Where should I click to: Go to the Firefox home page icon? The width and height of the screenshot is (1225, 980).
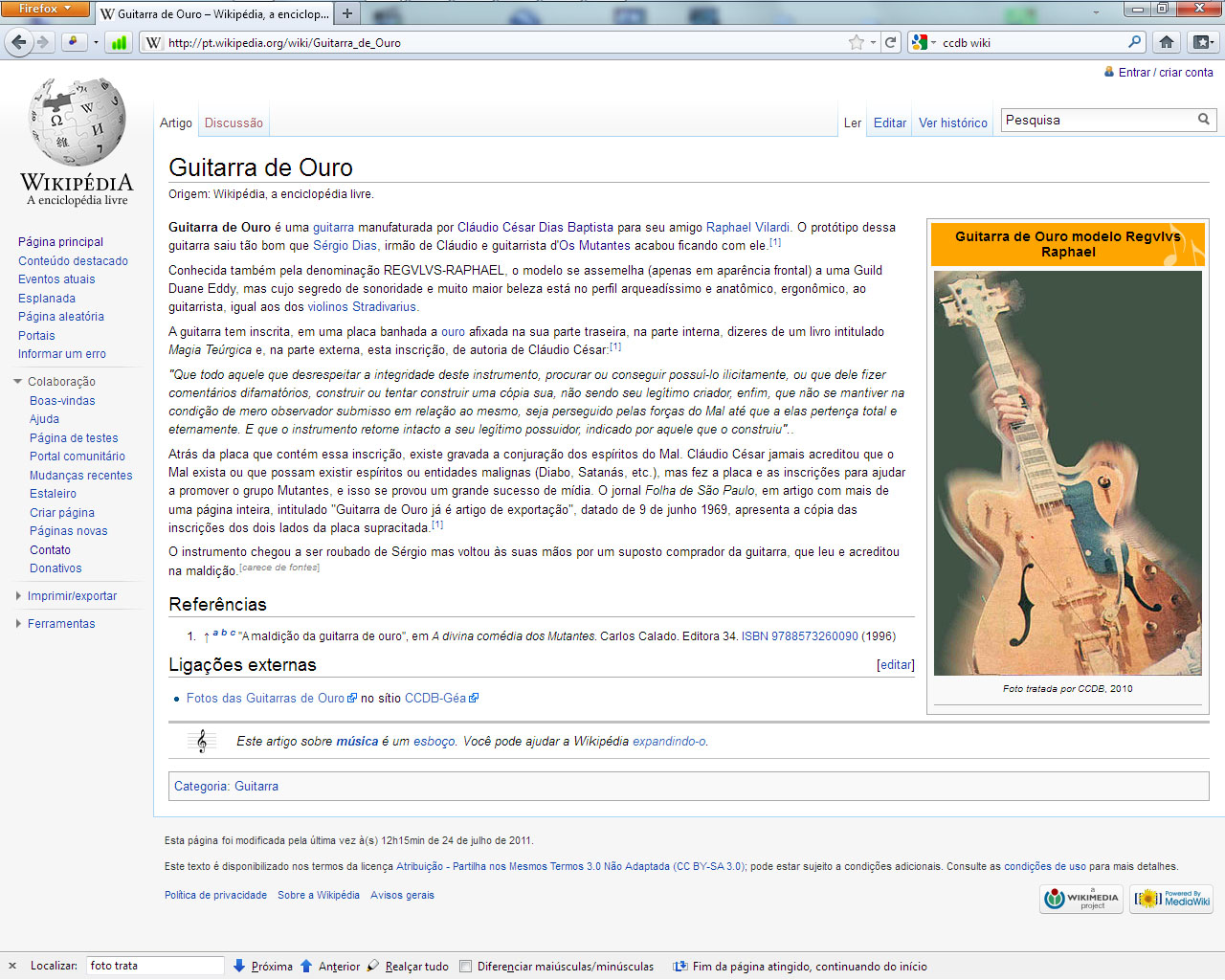tap(1167, 42)
